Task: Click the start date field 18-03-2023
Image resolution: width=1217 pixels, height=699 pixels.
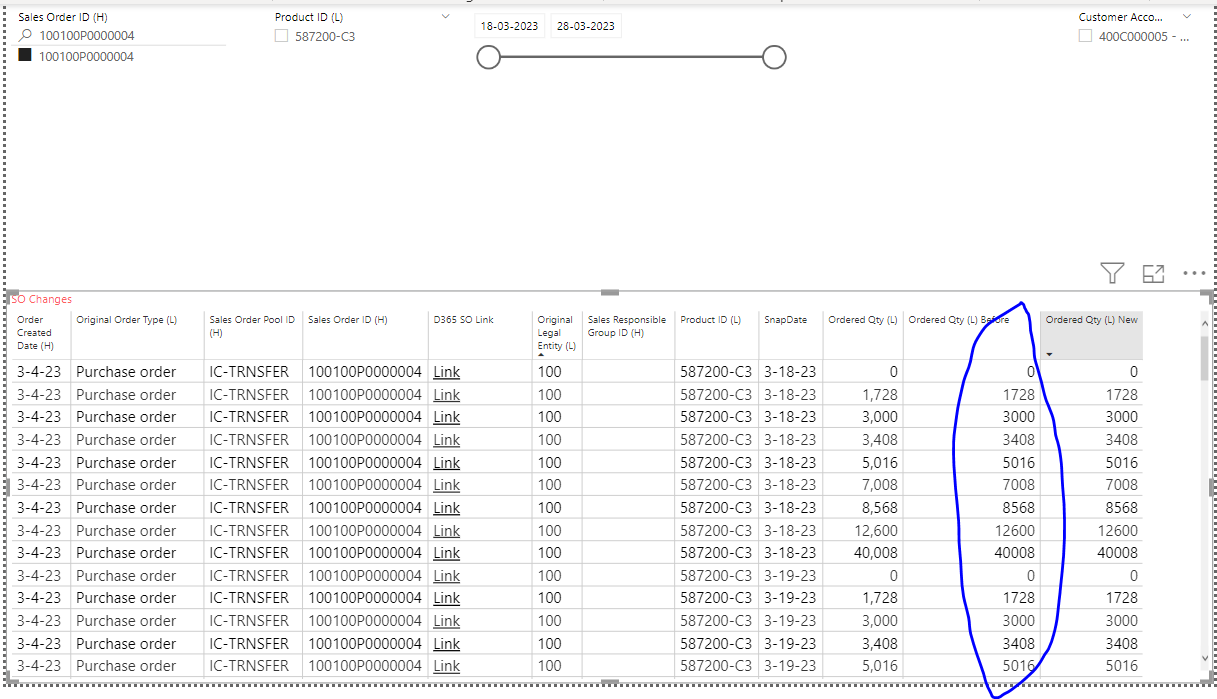Action: point(509,26)
